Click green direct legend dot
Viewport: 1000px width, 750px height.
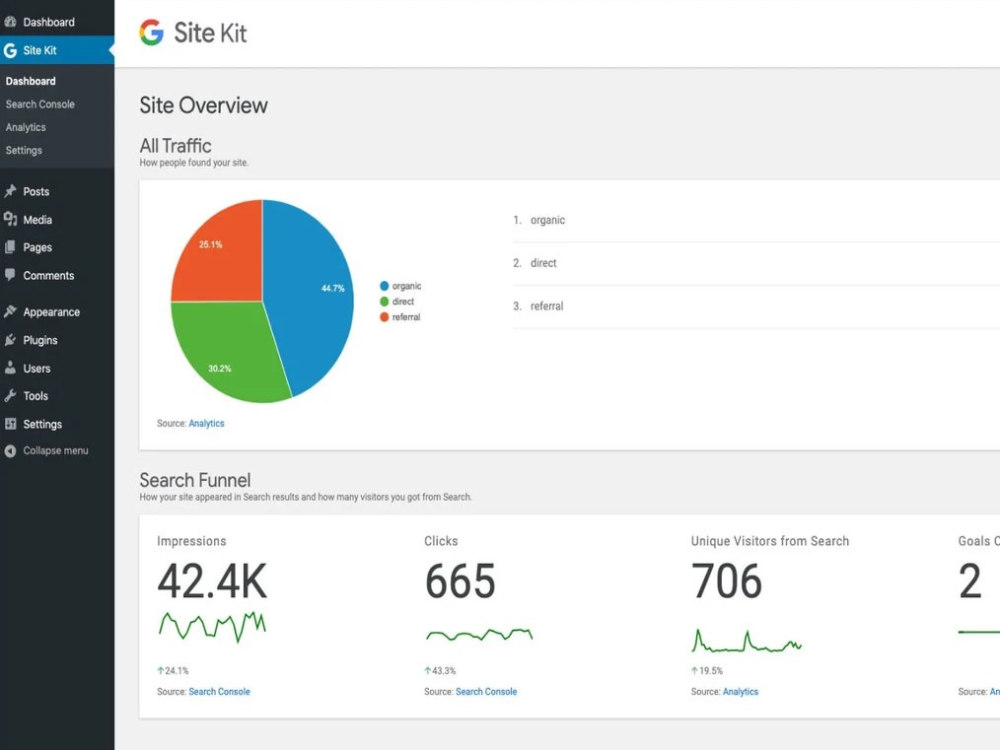click(x=384, y=301)
